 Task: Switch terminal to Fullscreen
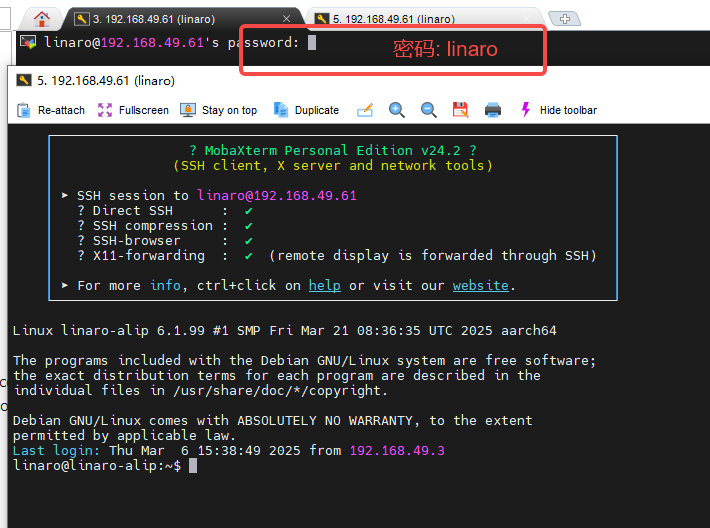point(133,110)
